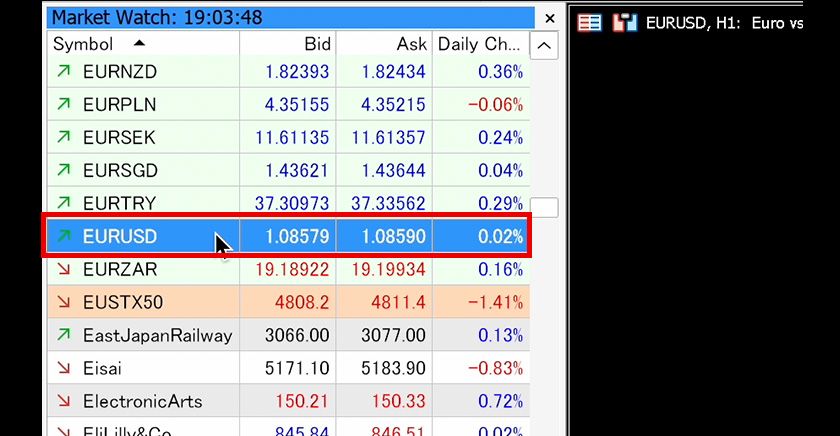
Task: Click the table-list icon in the chart header
Action: pyautogui.click(x=589, y=22)
